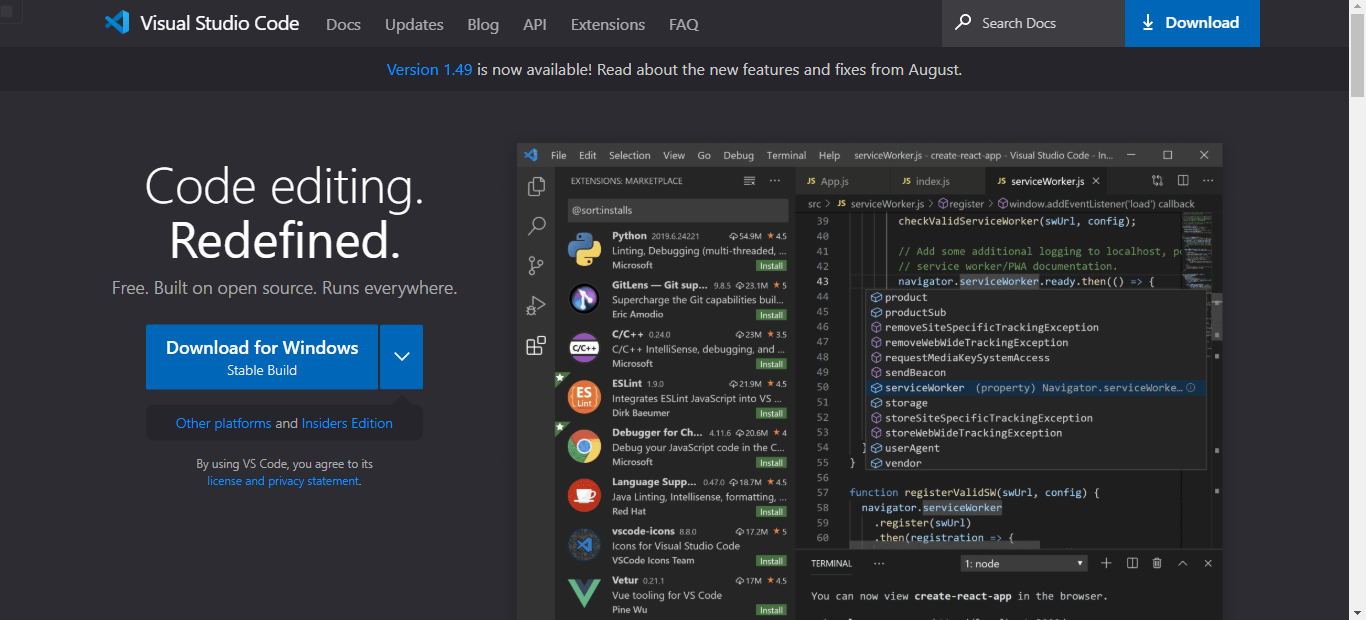Open Run and Debug from the activity bar

pyautogui.click(x=536, y=305)
